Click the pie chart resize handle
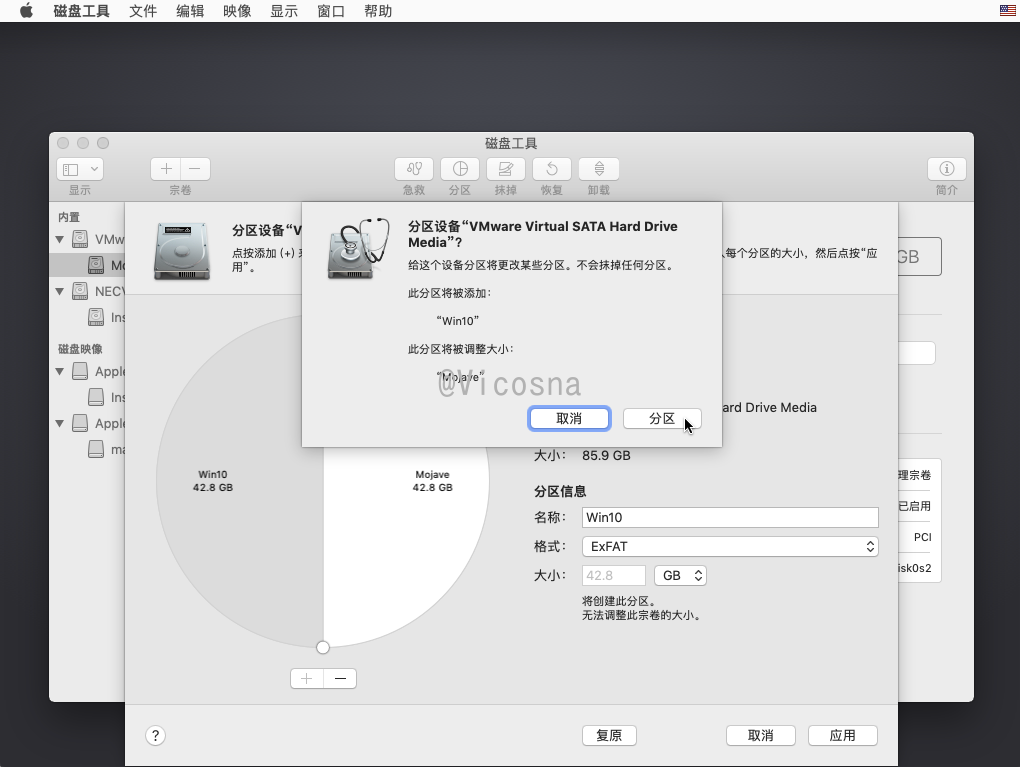The width and height of the screenshot is (1020, 767). [x=323, y=647]
